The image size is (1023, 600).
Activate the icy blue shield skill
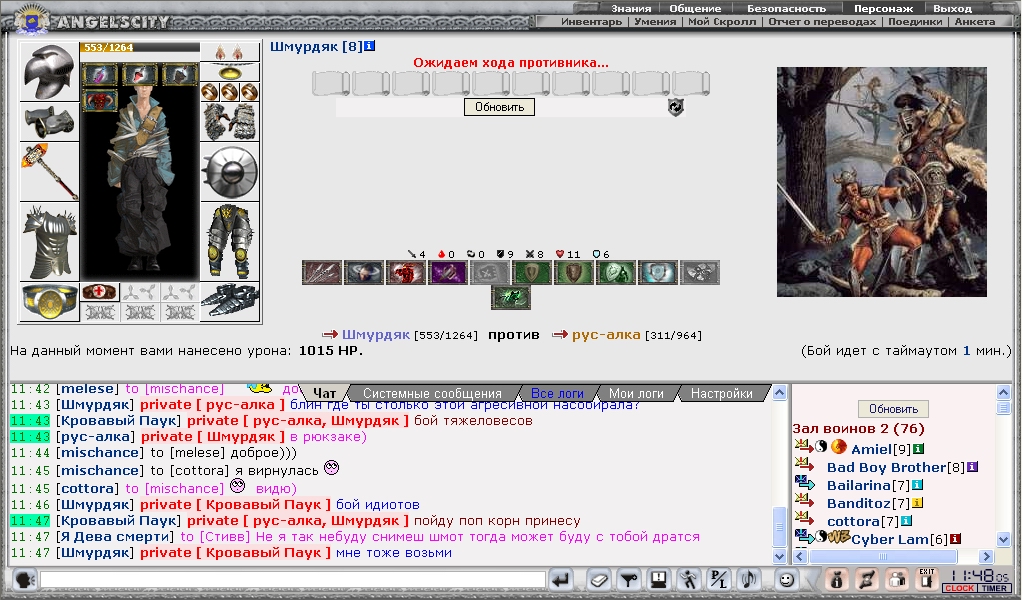tap(658, 273)
